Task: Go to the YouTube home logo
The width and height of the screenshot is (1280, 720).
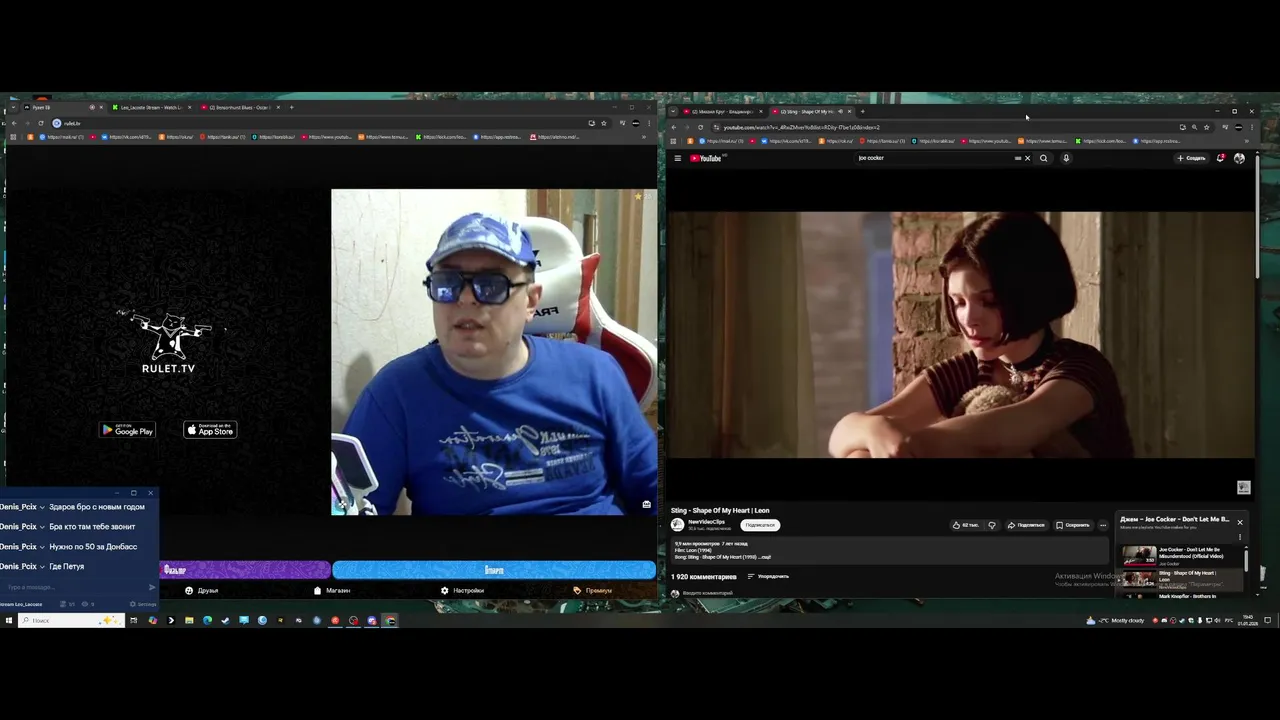Action: [706, 158]
